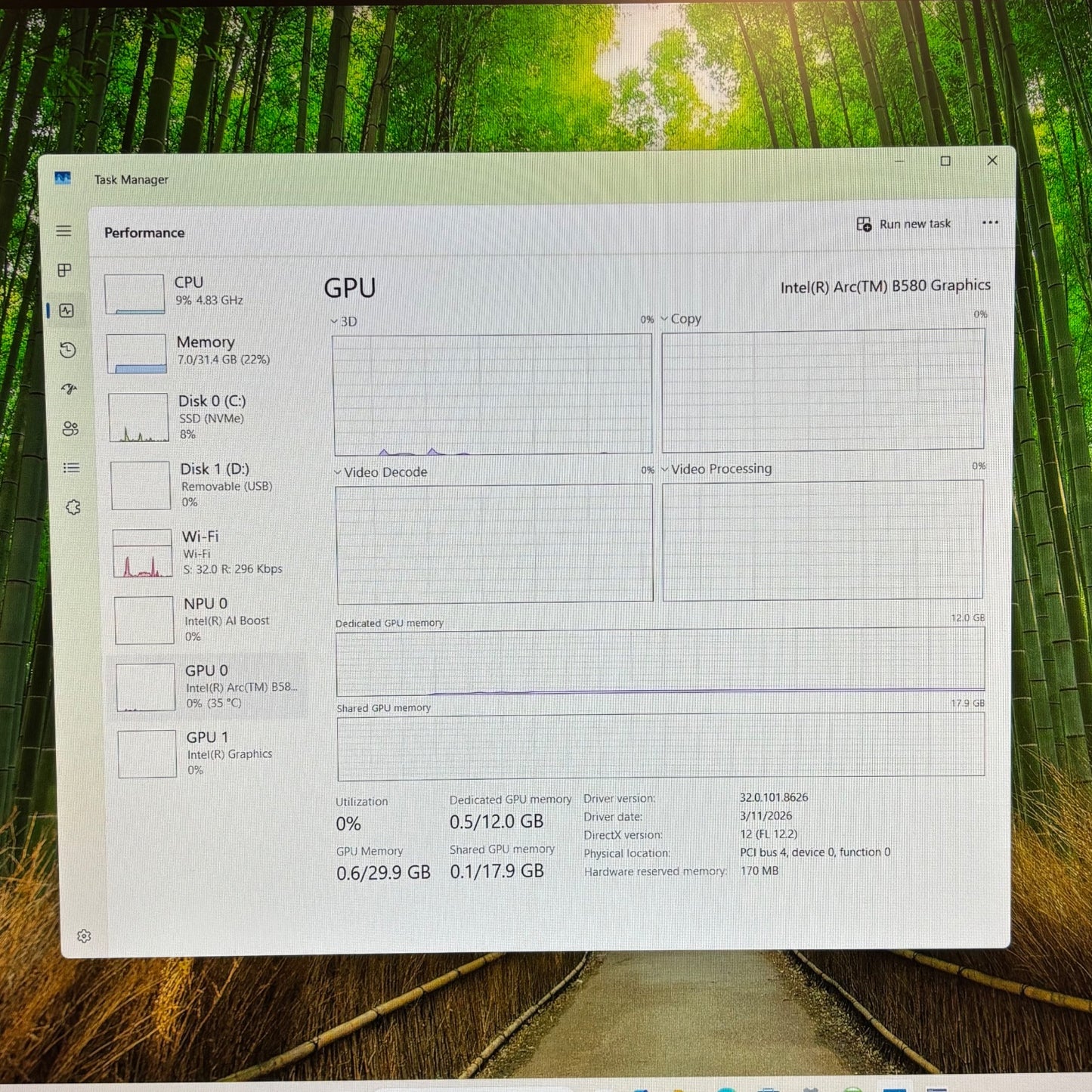Click the Utilization 0% value

tap(348, 824)
